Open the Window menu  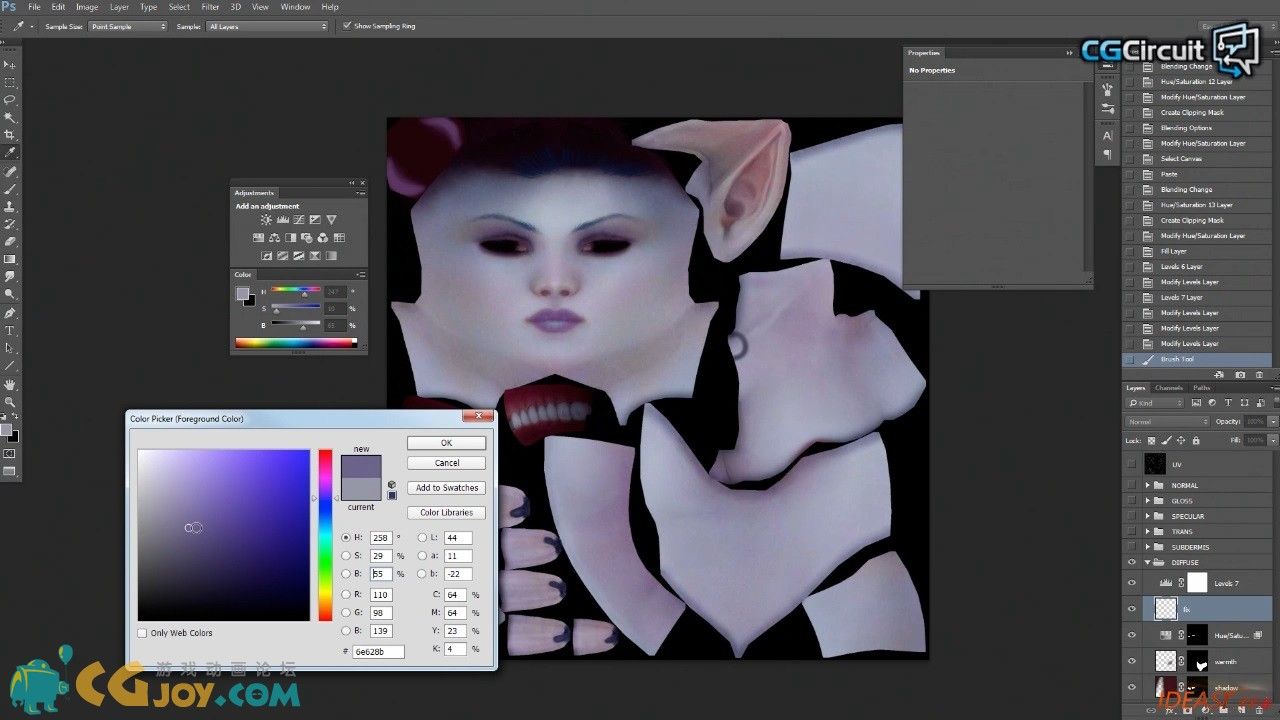click(295, 7)
